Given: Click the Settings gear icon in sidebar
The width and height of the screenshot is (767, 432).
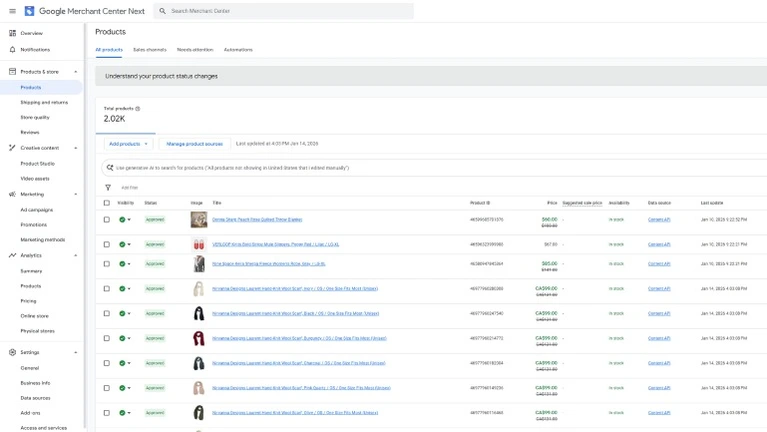Looking at the screenshot, I should coord(12,352).
